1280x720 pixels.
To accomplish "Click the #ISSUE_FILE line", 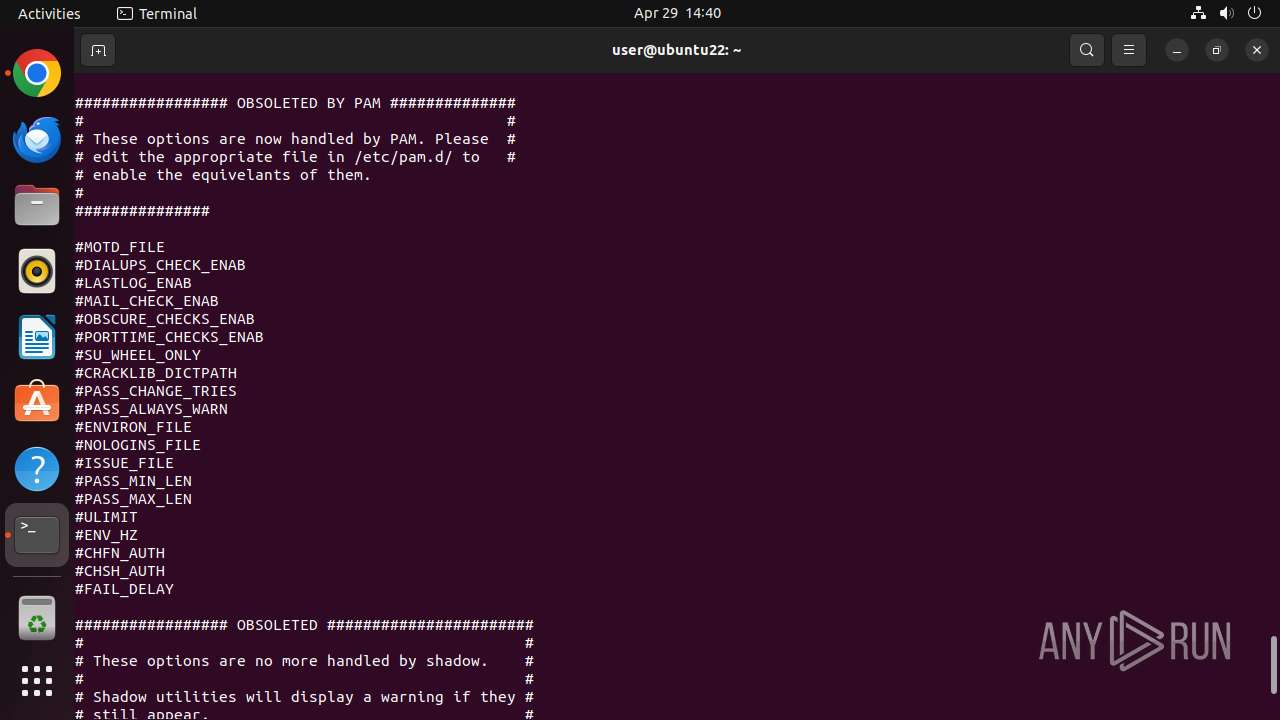I will tap(124, 463).
